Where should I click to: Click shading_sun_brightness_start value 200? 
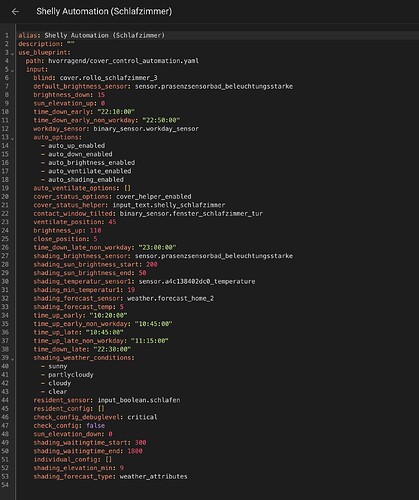[152, 264]
